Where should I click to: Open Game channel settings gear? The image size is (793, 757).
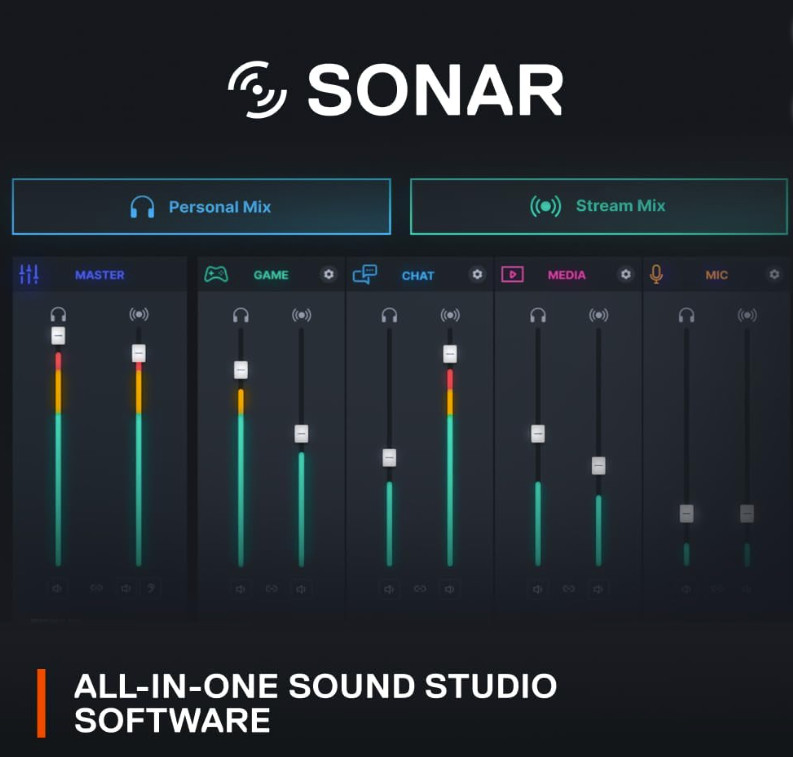329,274
